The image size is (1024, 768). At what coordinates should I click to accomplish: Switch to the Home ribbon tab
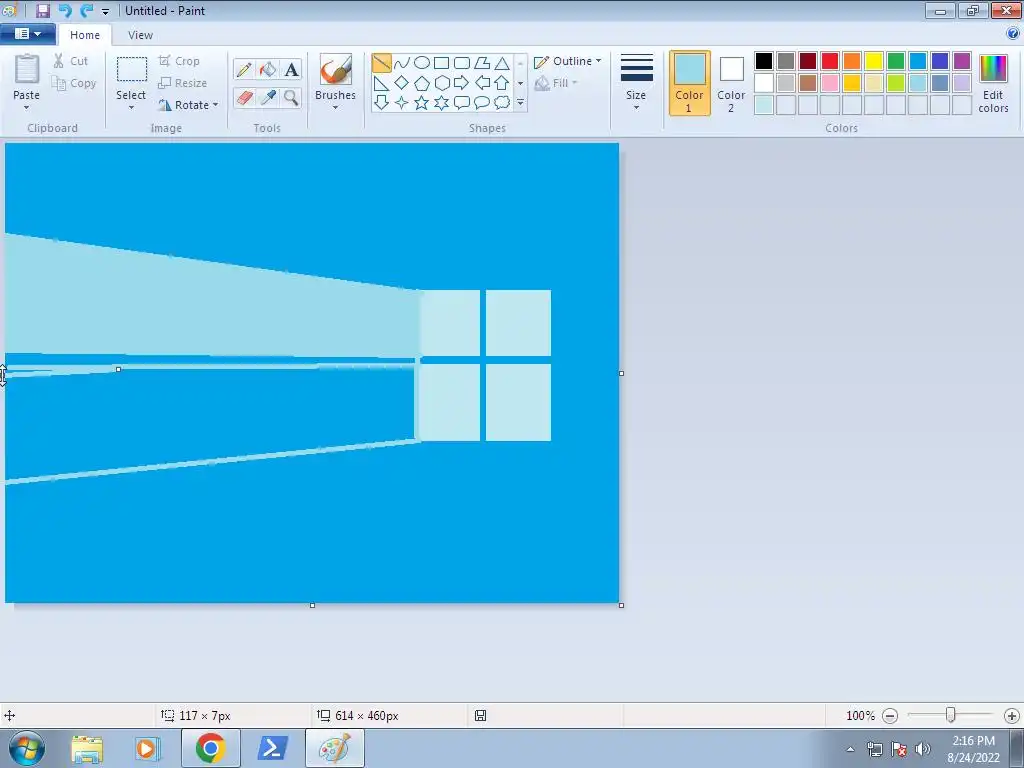point(85,35)
